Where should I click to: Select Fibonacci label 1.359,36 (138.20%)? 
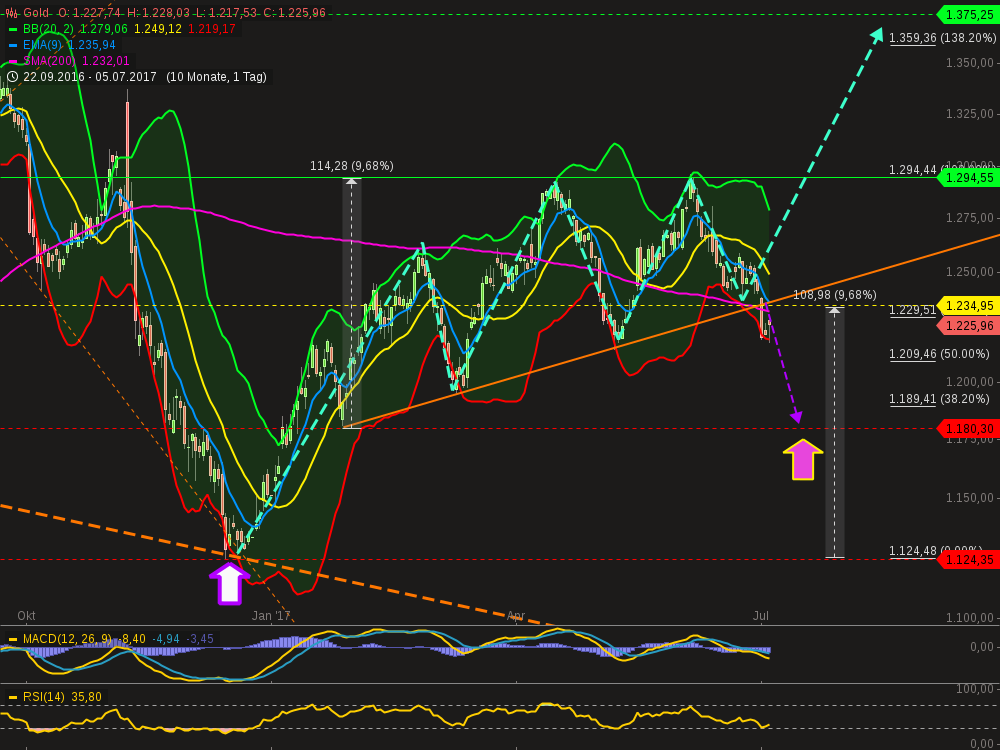click(x=943, y=38)
